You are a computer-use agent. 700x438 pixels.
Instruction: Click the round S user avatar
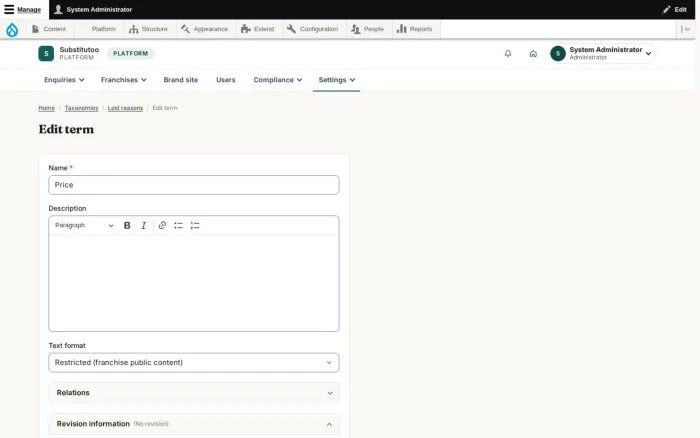coord(558,54)
